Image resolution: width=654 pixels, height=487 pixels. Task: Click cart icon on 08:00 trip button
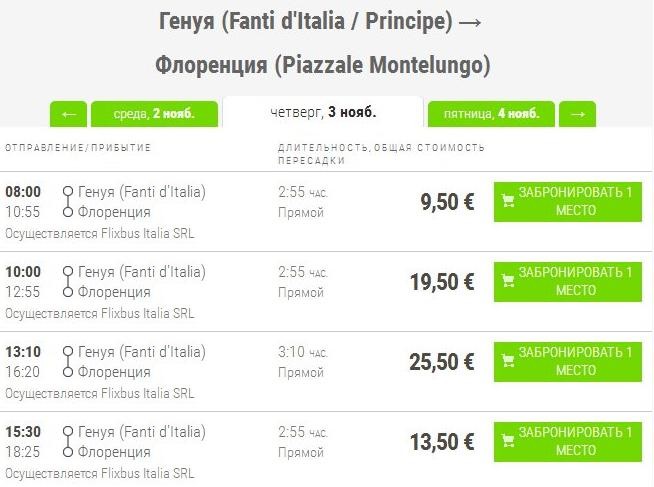tap(508, 201)
